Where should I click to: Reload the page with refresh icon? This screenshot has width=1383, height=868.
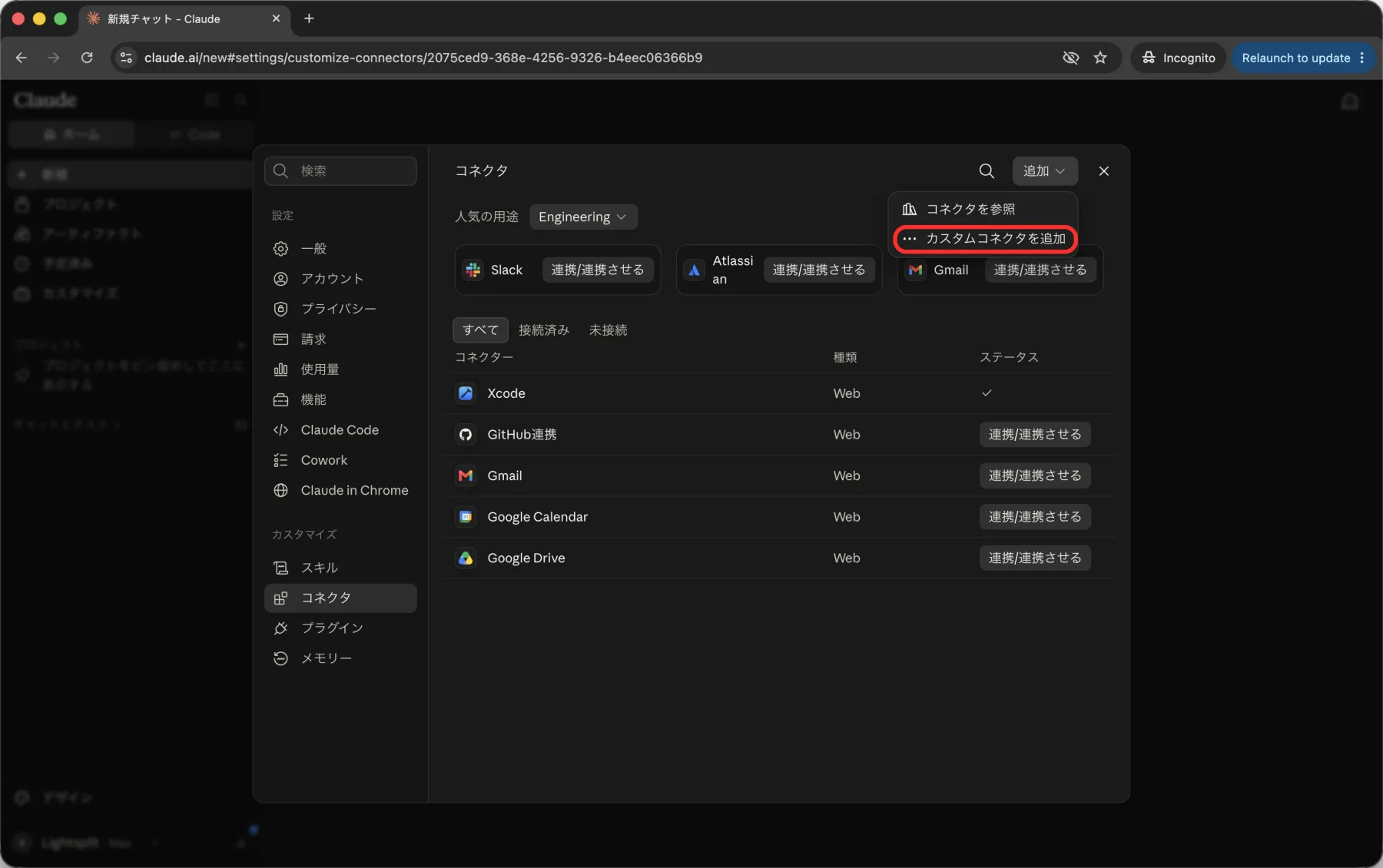click(87, 58)
